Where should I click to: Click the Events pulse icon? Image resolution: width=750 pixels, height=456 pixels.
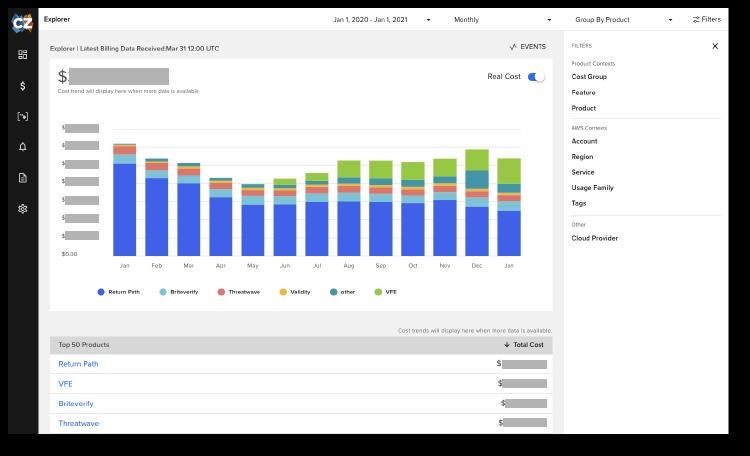pyautogui.click(x=513, y=46)
